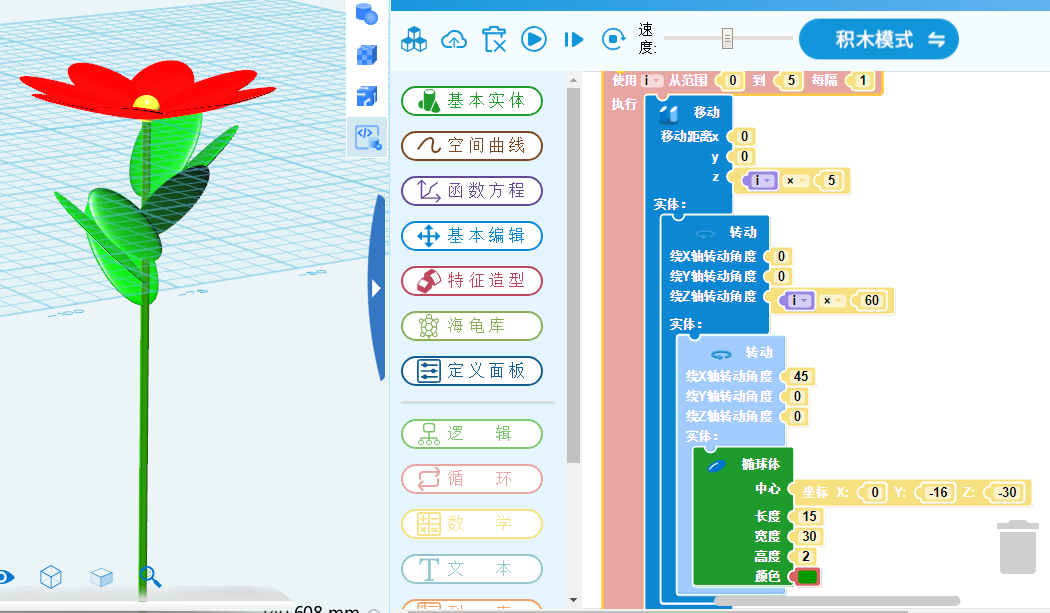1050x613 pixels.
Task: Run the program with play button
Action: pyautogui.click(x=534, y=40)
